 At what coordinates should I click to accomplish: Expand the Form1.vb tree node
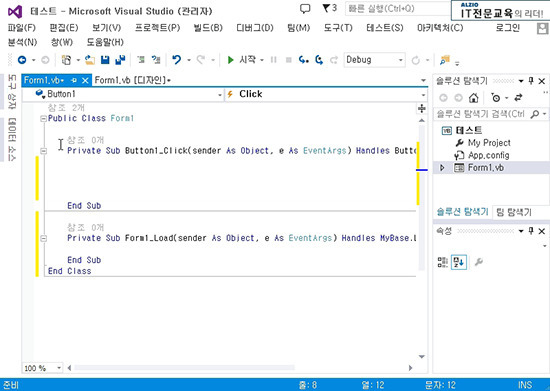coord(442,168)
